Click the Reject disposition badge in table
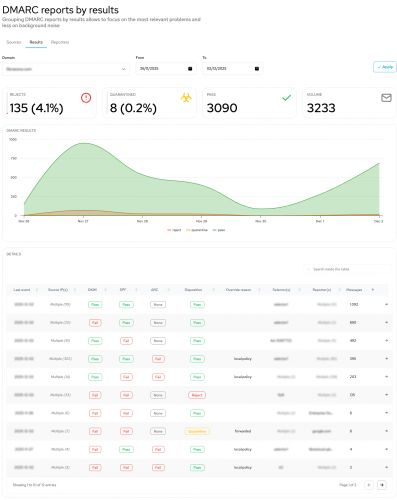This screenshot has width=397, height=500. click(x=197, y=395)
